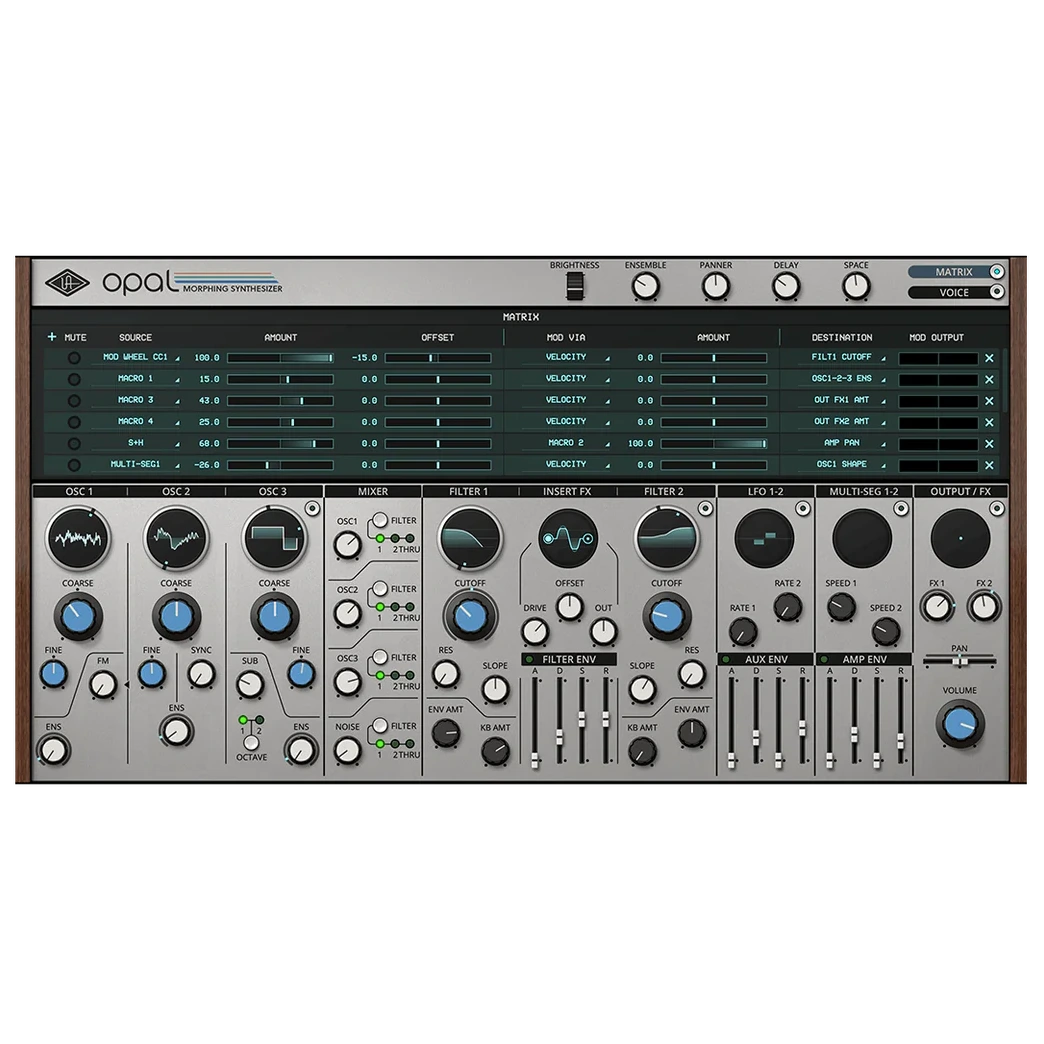Select the INSERT FX section header
The height and width of the screenshot is (1044, 1044).
click(567, 491)
